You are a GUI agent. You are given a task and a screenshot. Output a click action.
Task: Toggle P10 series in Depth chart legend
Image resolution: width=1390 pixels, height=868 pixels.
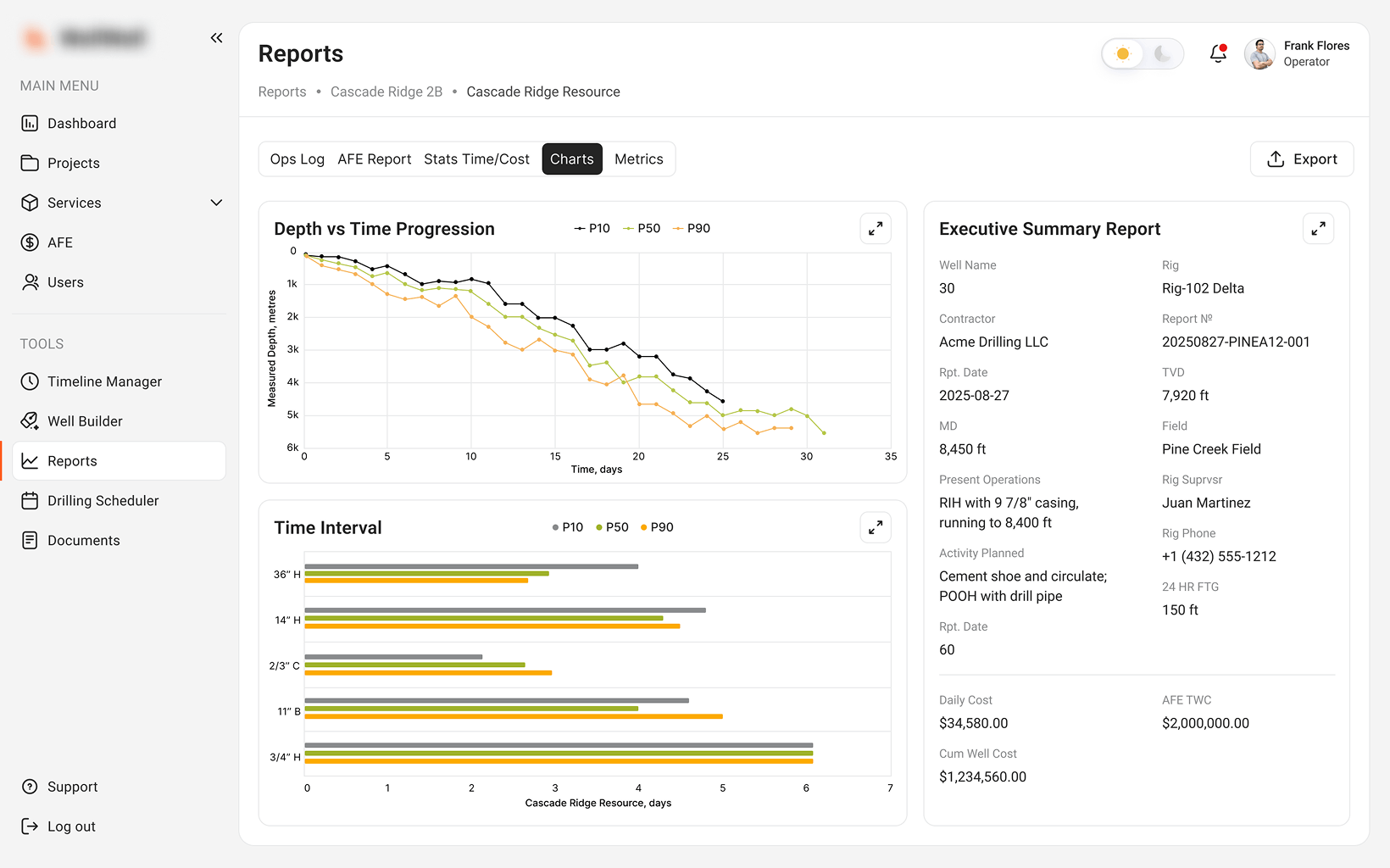(592, 228)
